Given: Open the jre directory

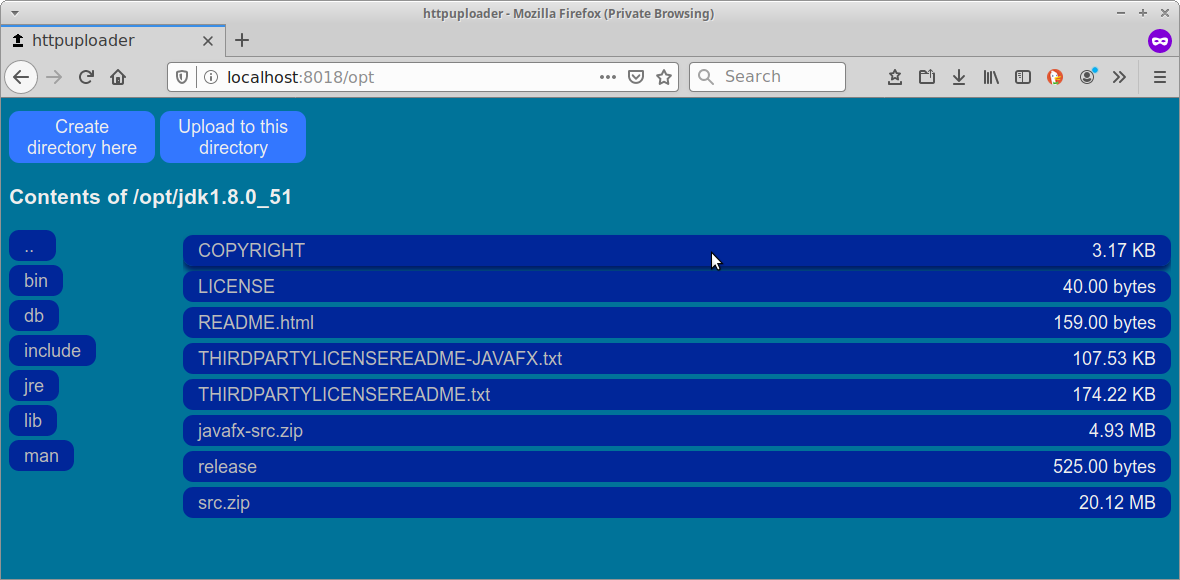Looking at the screenshot, I should 34,386.
